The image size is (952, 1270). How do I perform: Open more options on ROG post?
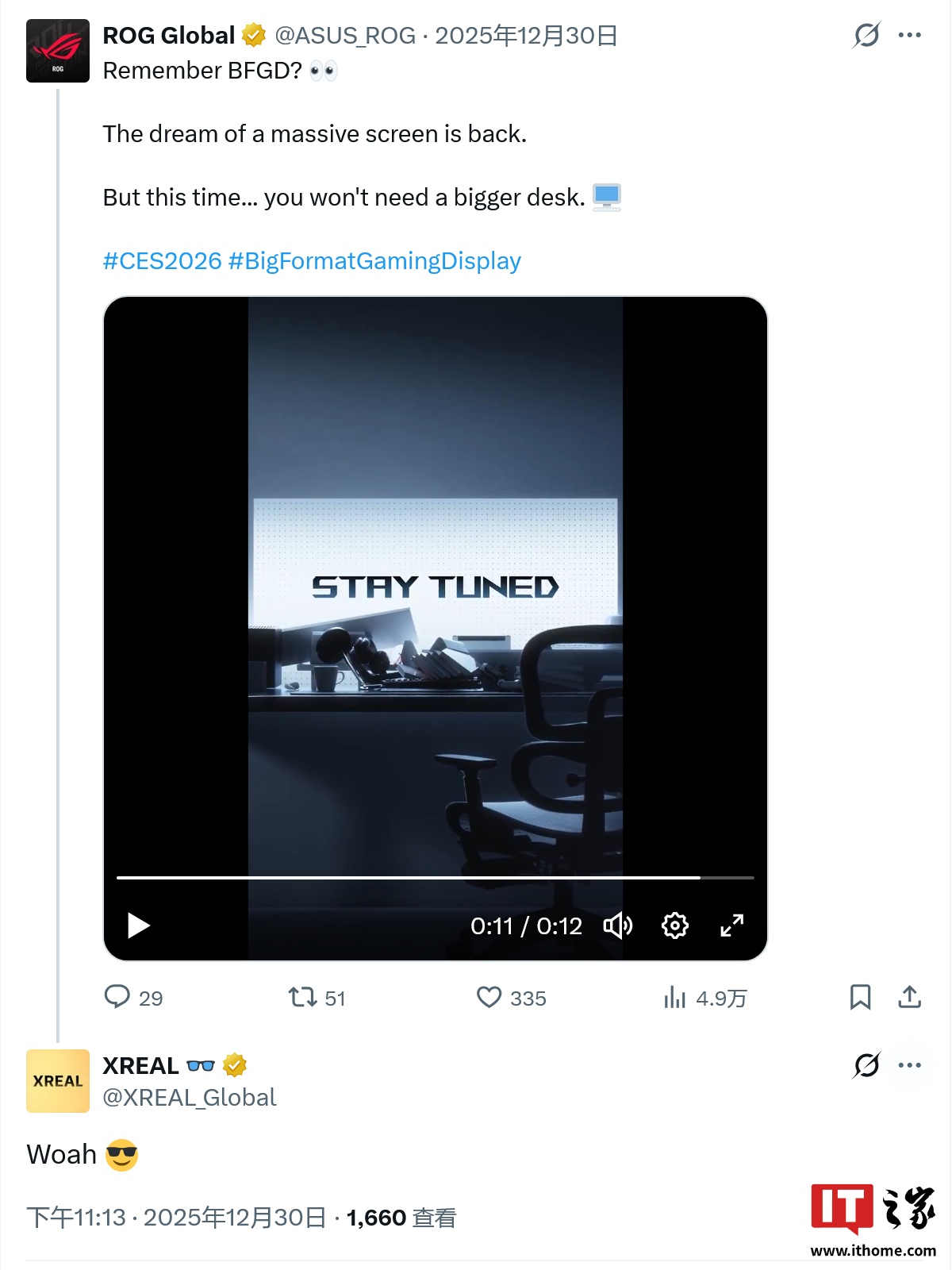[x=909, y=35]
